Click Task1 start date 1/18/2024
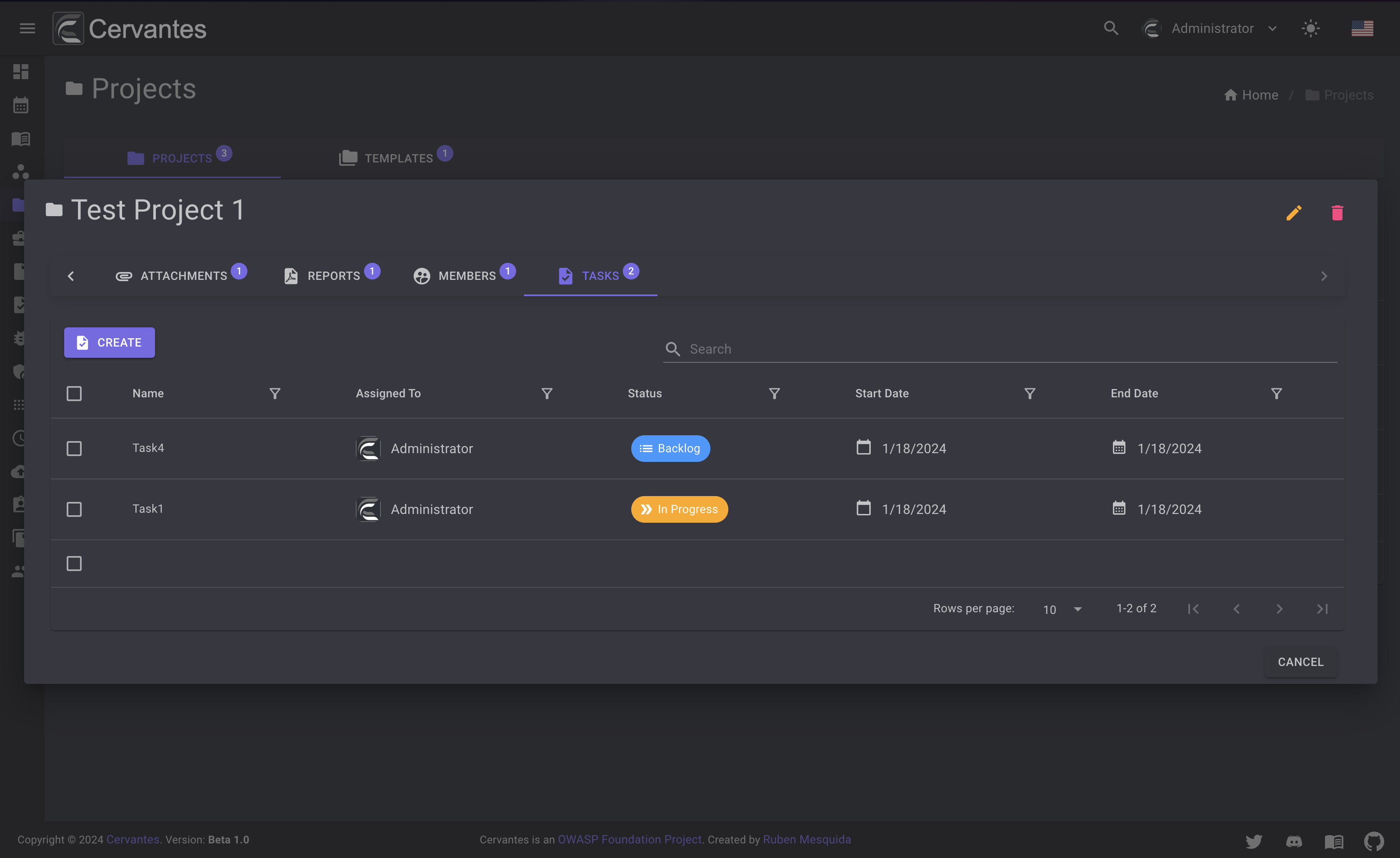 tap(914, 509)
